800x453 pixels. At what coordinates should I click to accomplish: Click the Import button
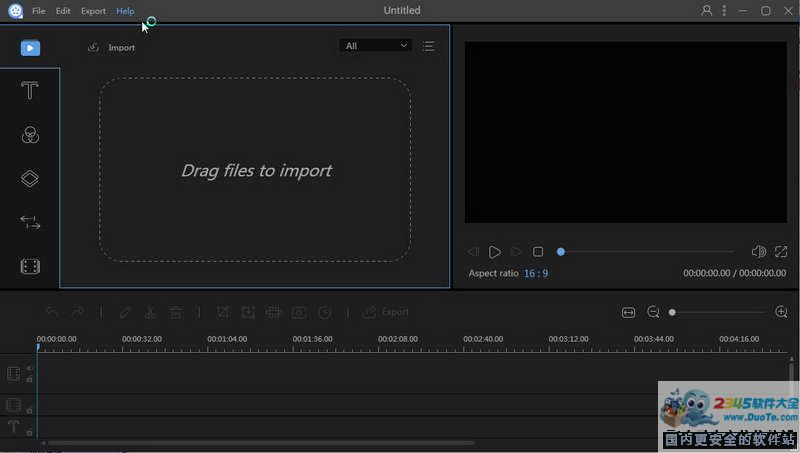pos(112,47)
